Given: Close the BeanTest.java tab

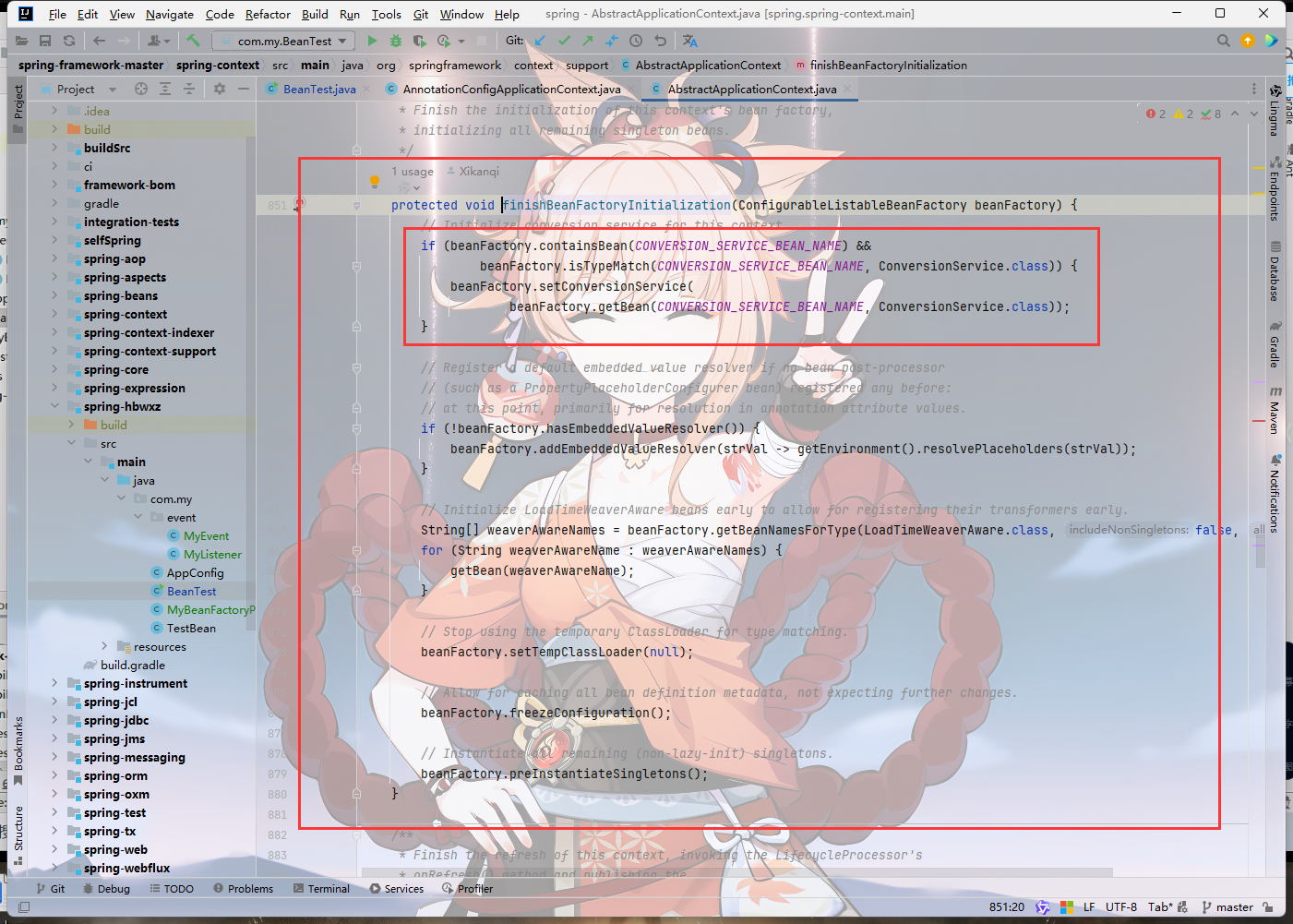Looking at the screenshot, I should 365,89.
